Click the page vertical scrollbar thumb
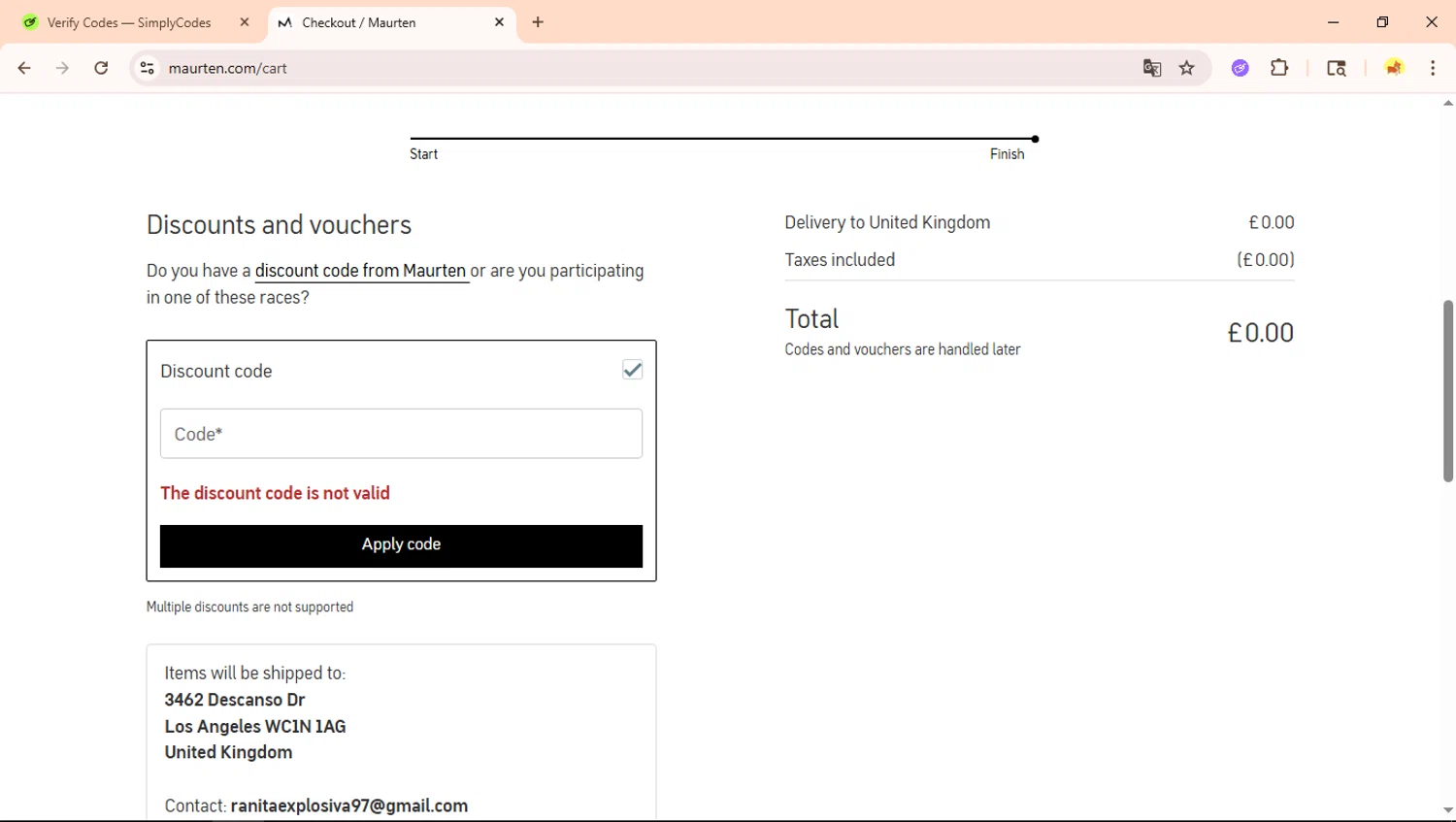This screenshot has height=822, width=1456. (x=1447, y=391)
